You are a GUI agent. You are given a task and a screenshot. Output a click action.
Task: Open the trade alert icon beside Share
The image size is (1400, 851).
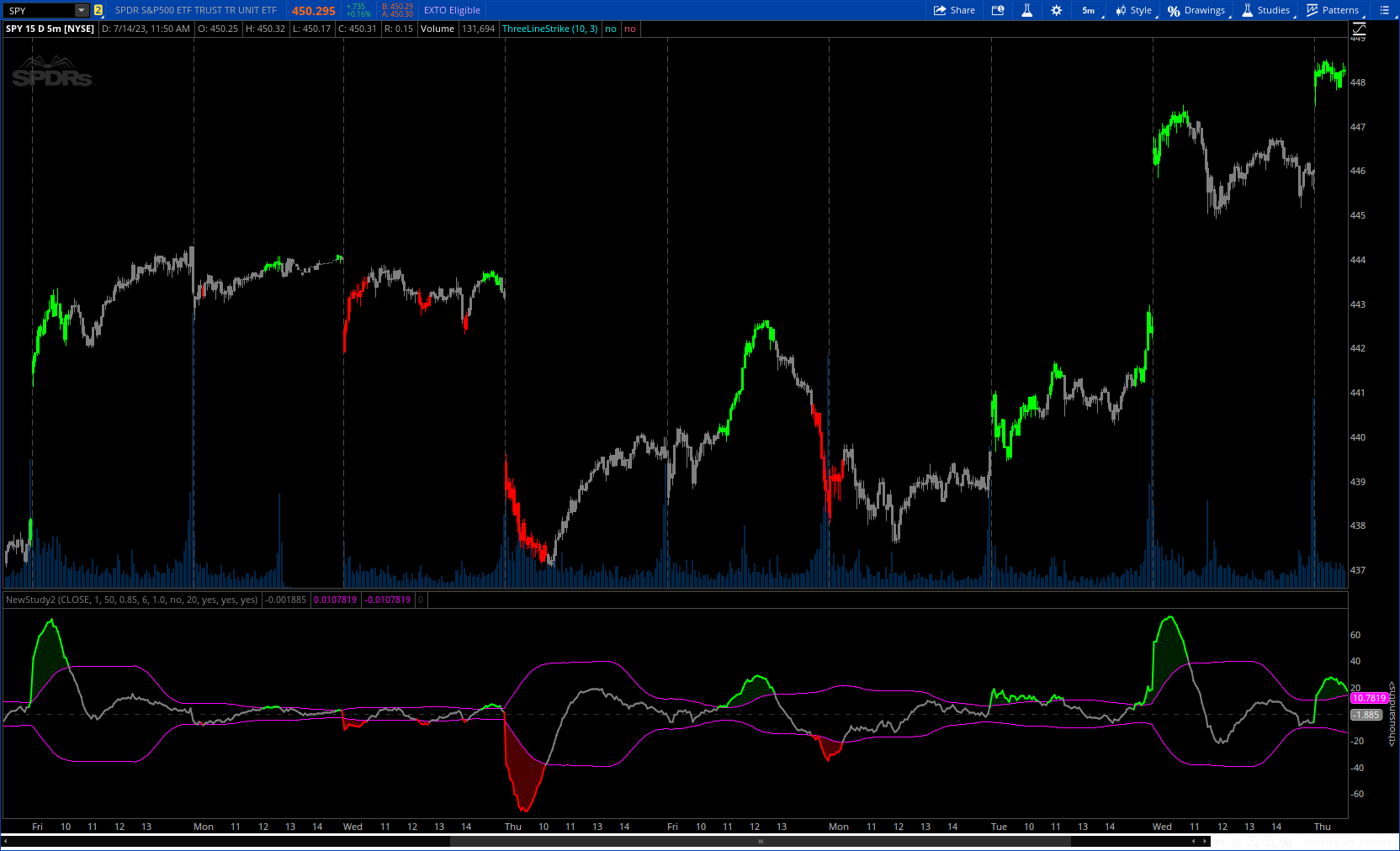998,10
